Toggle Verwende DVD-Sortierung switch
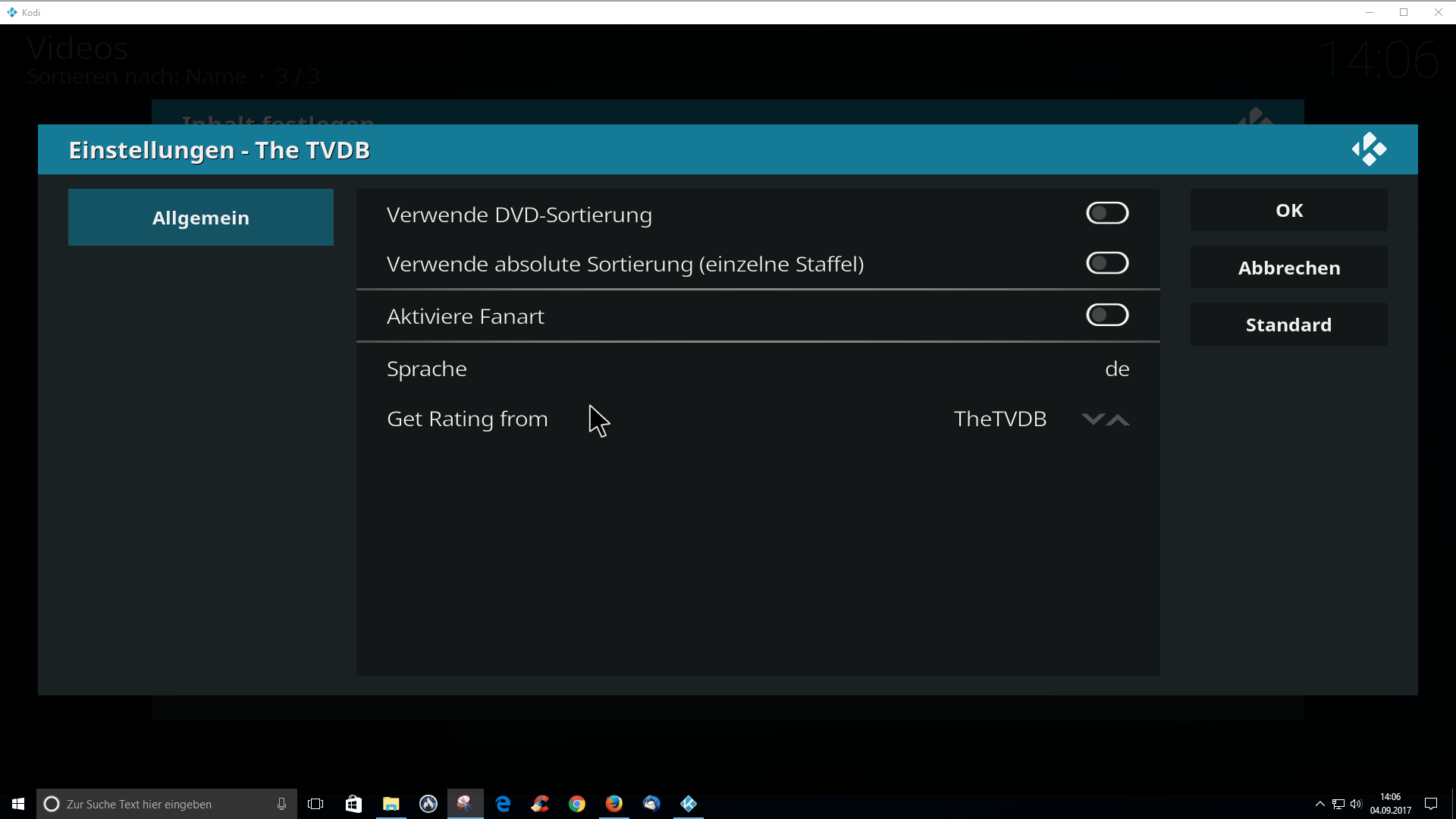Screen dimensions: 1456x819 coord(1107,213)
